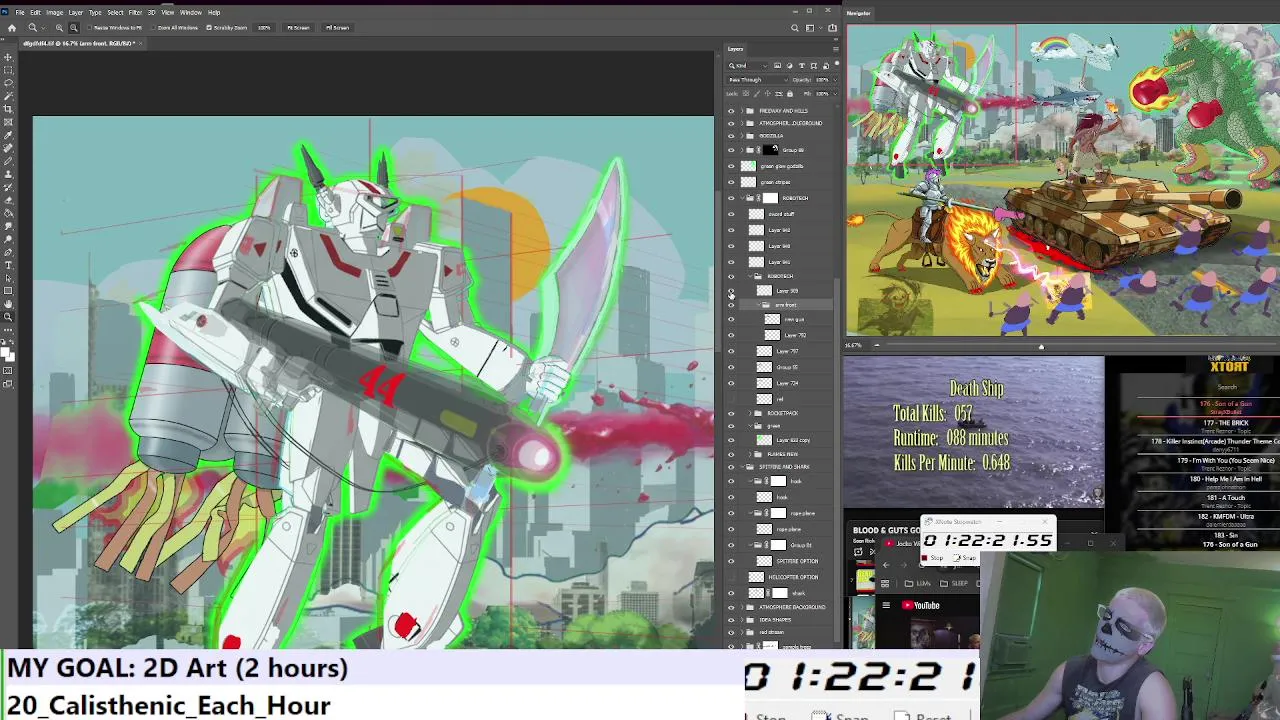This screenshot has height=720, width=1280.
Task: Select the Rectangular Marquee tool
Action: tap(8, 70)
